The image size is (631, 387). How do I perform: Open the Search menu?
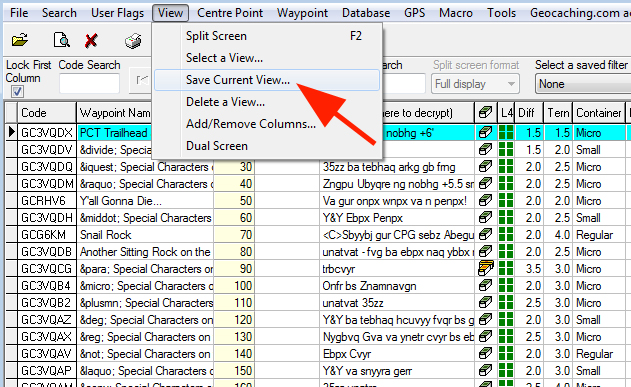pyautogui.click(x=59, y=13)
